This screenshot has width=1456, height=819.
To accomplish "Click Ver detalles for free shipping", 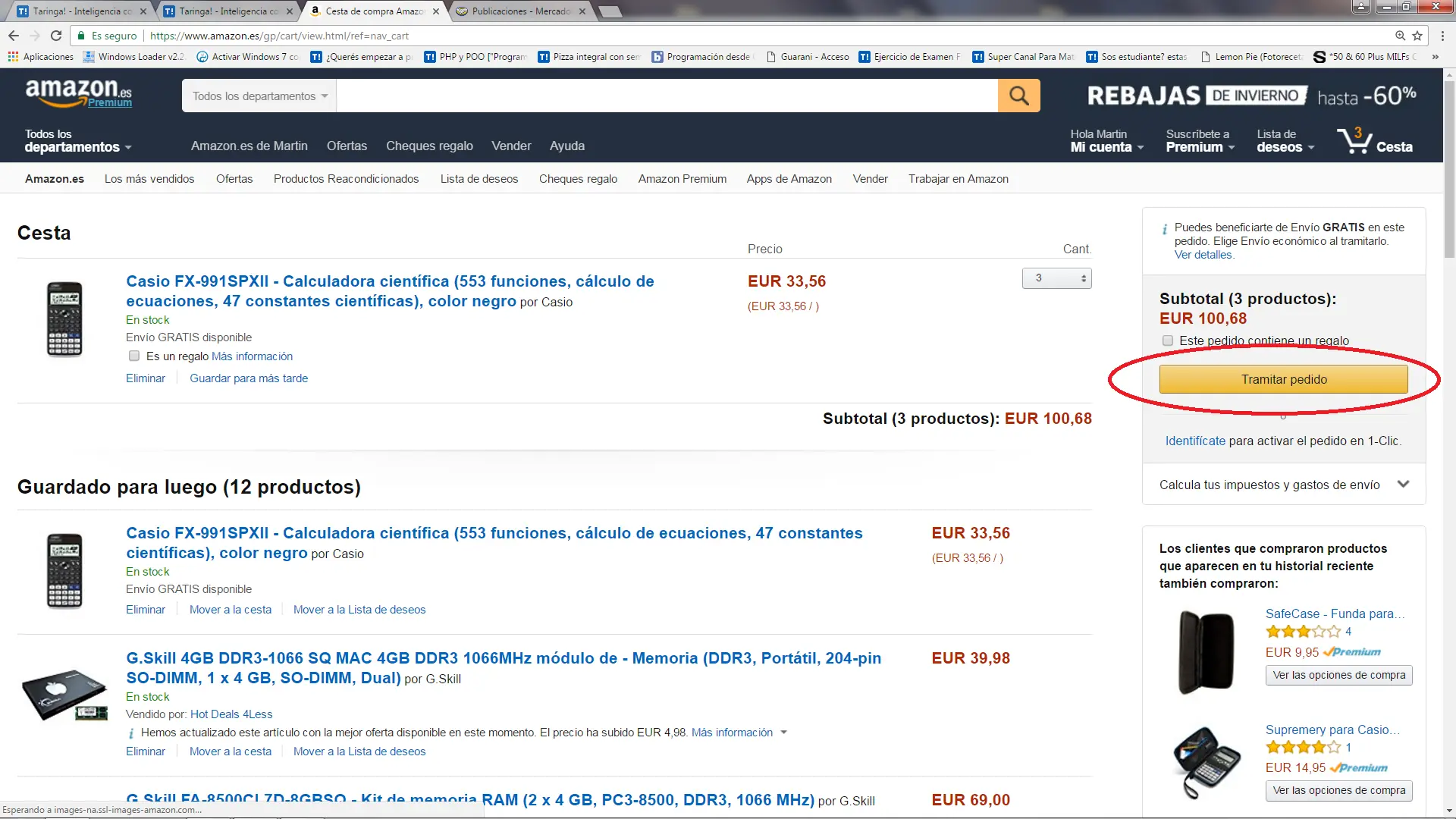I will coord(1204,255).
